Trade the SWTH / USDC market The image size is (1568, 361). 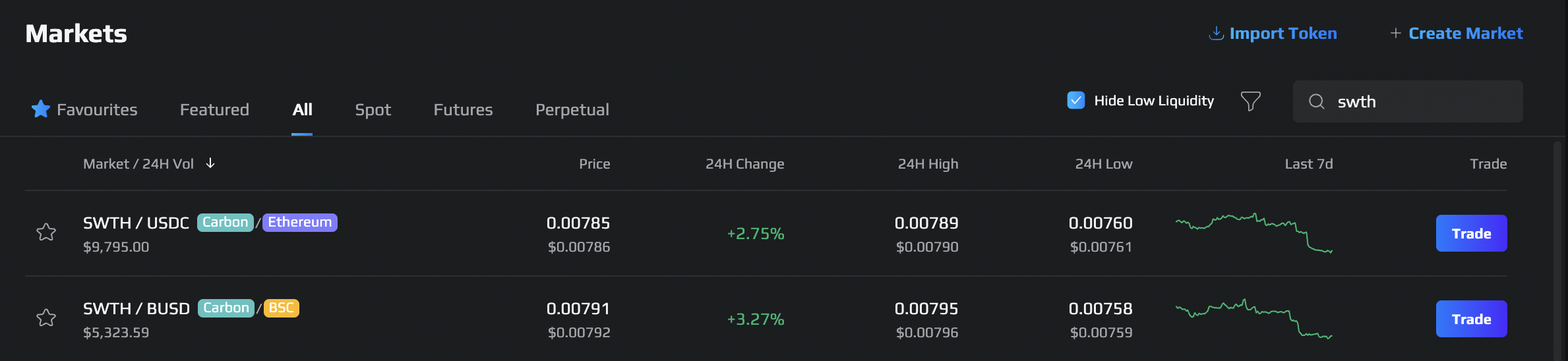(x=1471, y=233)
